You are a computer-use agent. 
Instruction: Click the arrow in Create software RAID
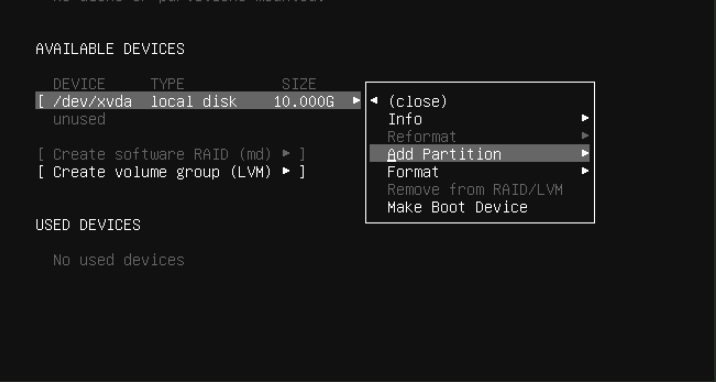pyautogui.click(x=286, y=153)
